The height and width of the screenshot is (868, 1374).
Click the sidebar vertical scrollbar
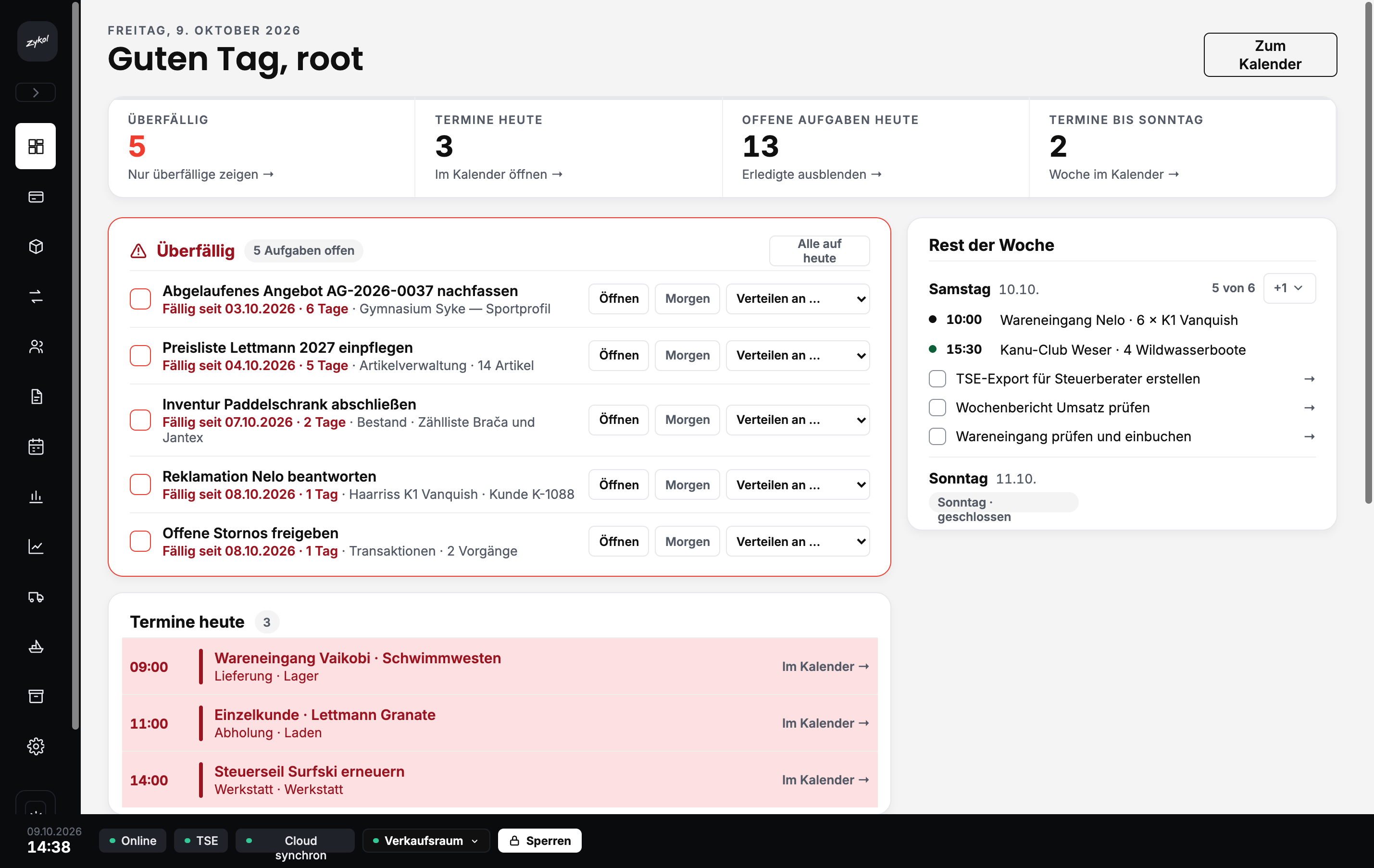click(x=75, y=365)
